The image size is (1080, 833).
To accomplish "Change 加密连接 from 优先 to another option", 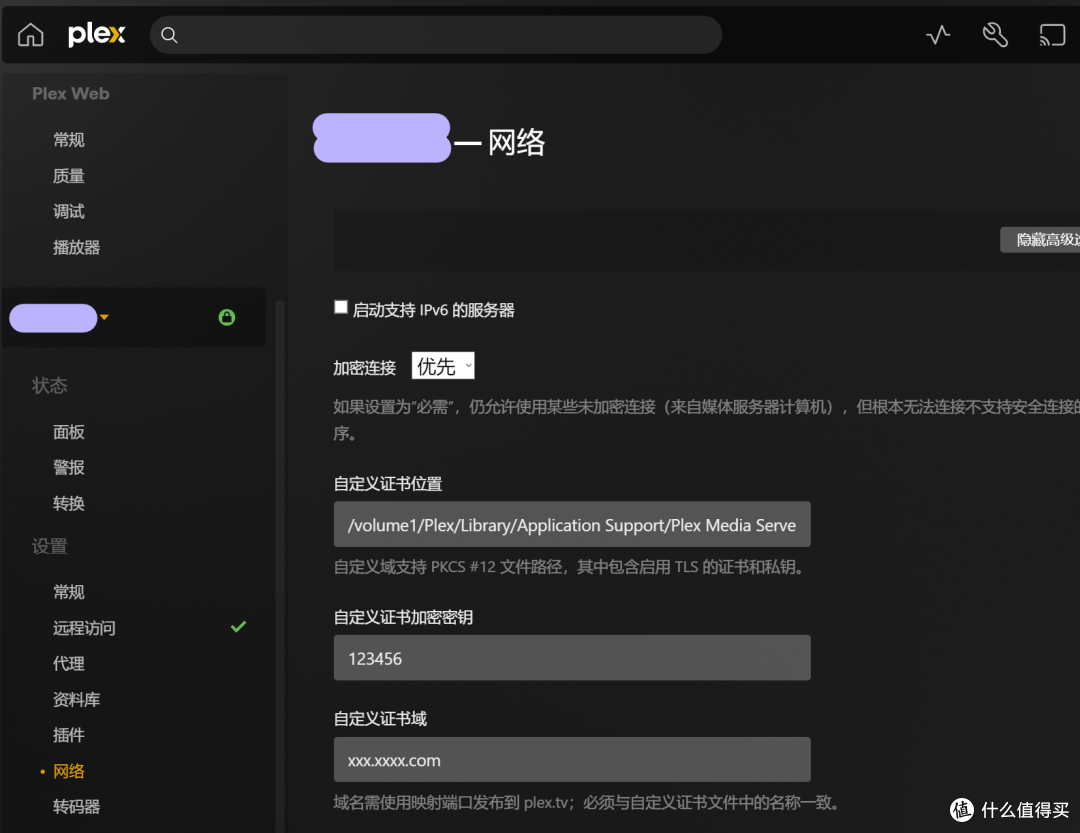I will pos(443,365).
